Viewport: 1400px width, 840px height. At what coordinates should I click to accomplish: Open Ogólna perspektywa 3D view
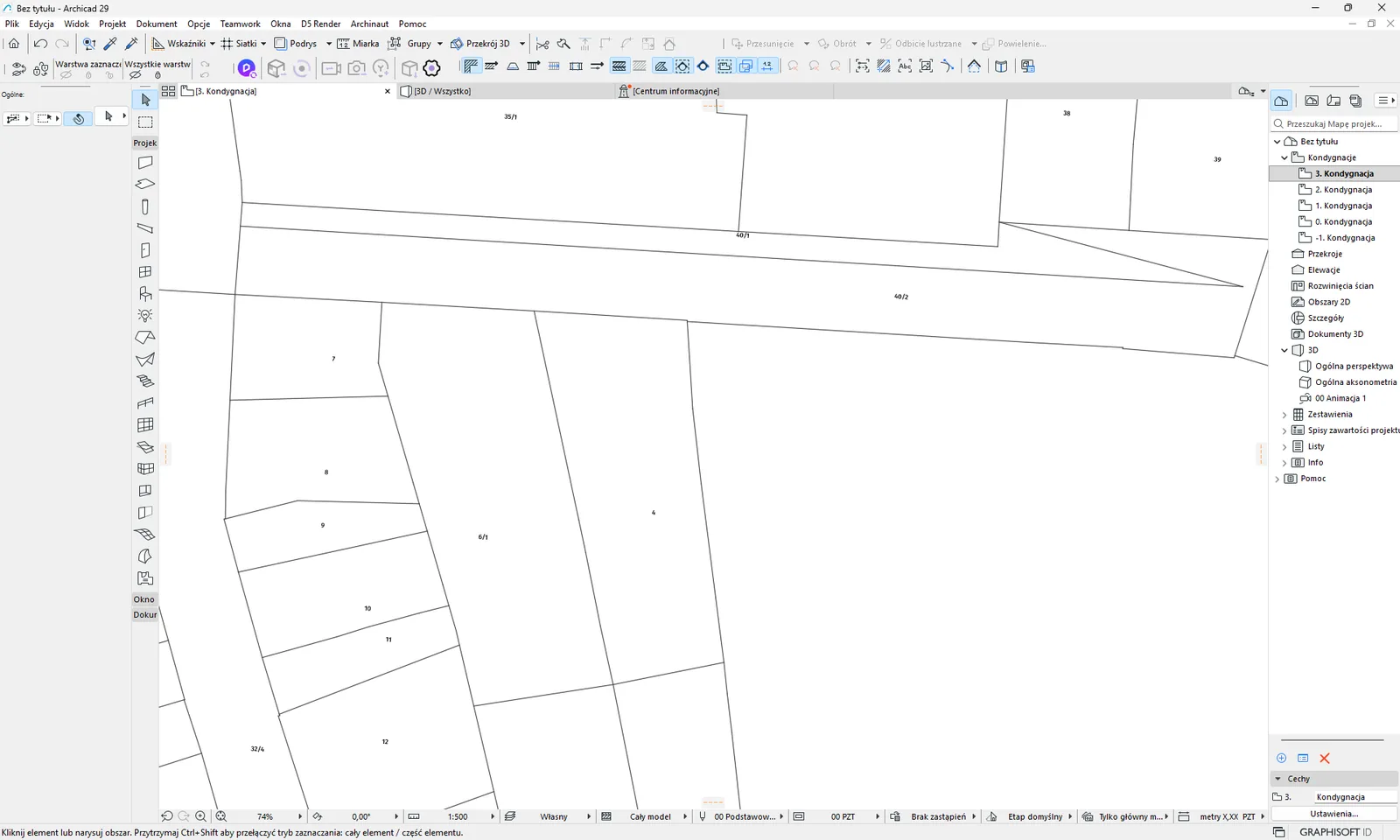1354,367
